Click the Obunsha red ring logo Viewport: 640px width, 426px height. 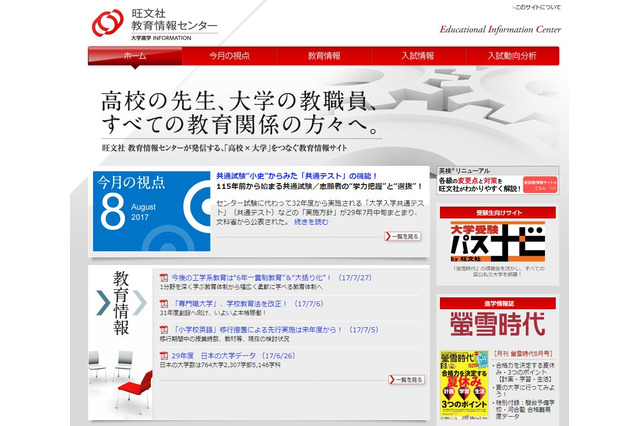[108, 23]
